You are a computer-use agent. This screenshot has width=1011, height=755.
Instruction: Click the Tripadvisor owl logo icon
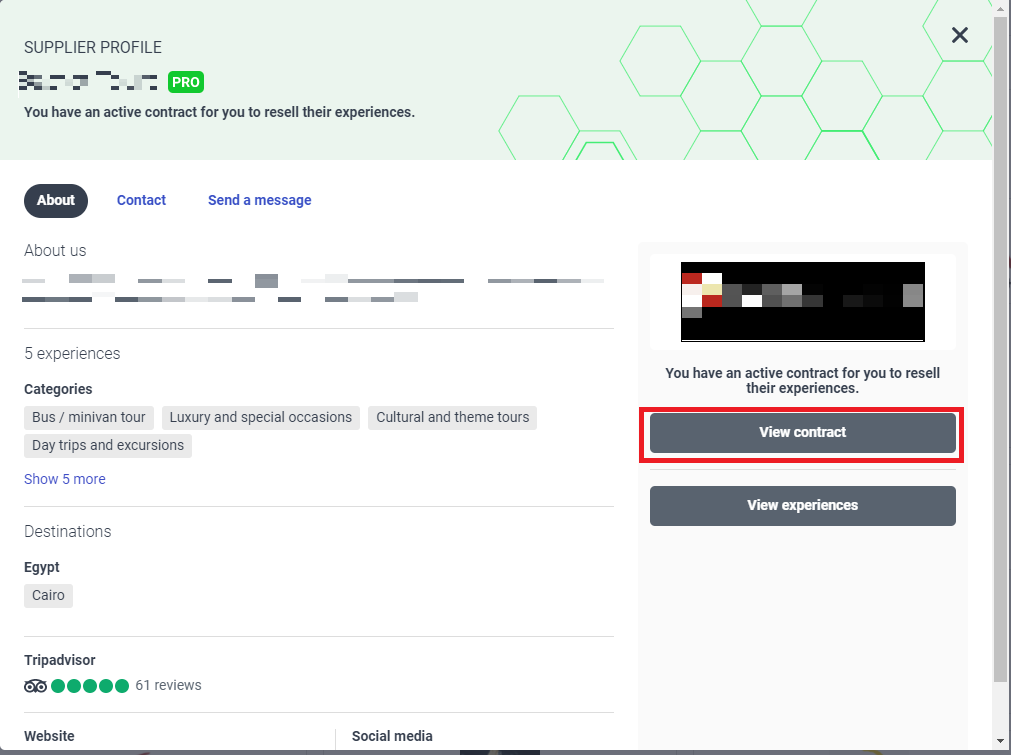35,686
